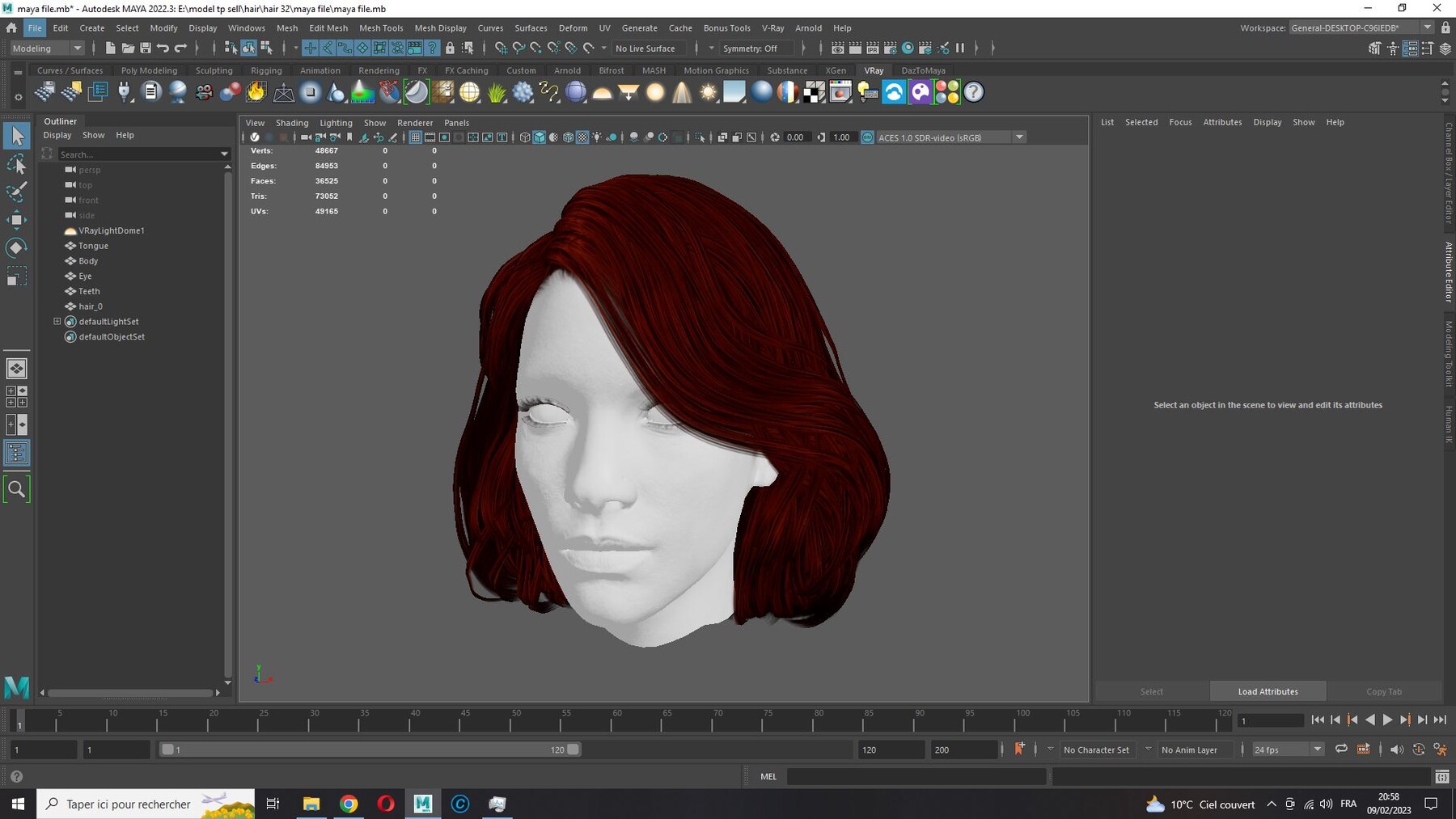Screen dimensions: 1456x819
Task: Select the hair_0 object in Outliner
Action: pyautogui.click(x=91, y=306)
